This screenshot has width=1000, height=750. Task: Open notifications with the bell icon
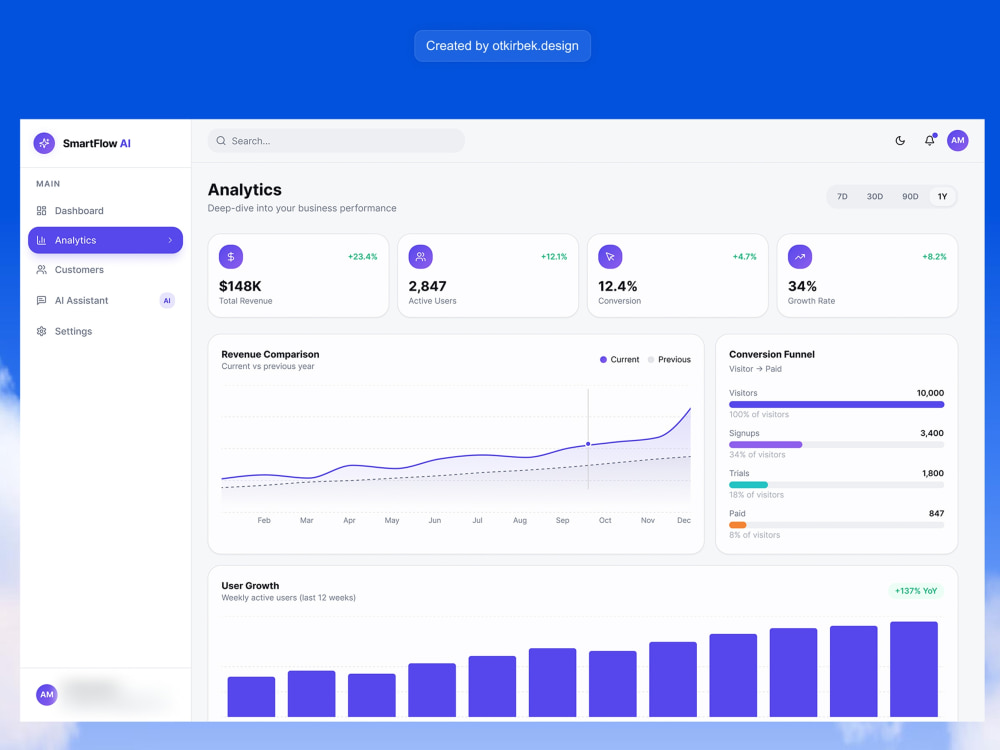[930, 140]
